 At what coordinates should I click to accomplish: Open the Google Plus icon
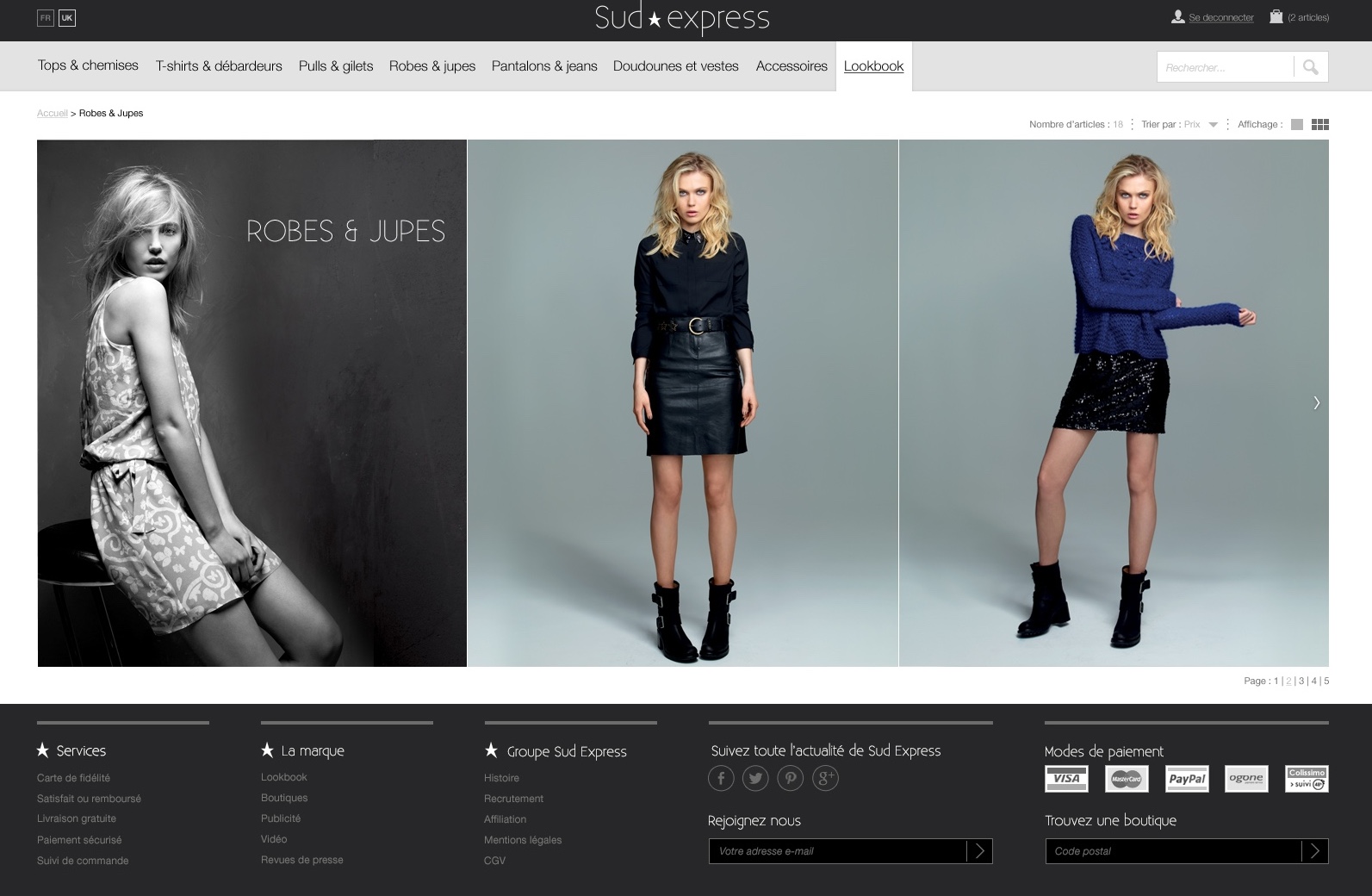(x=825, y=779)
